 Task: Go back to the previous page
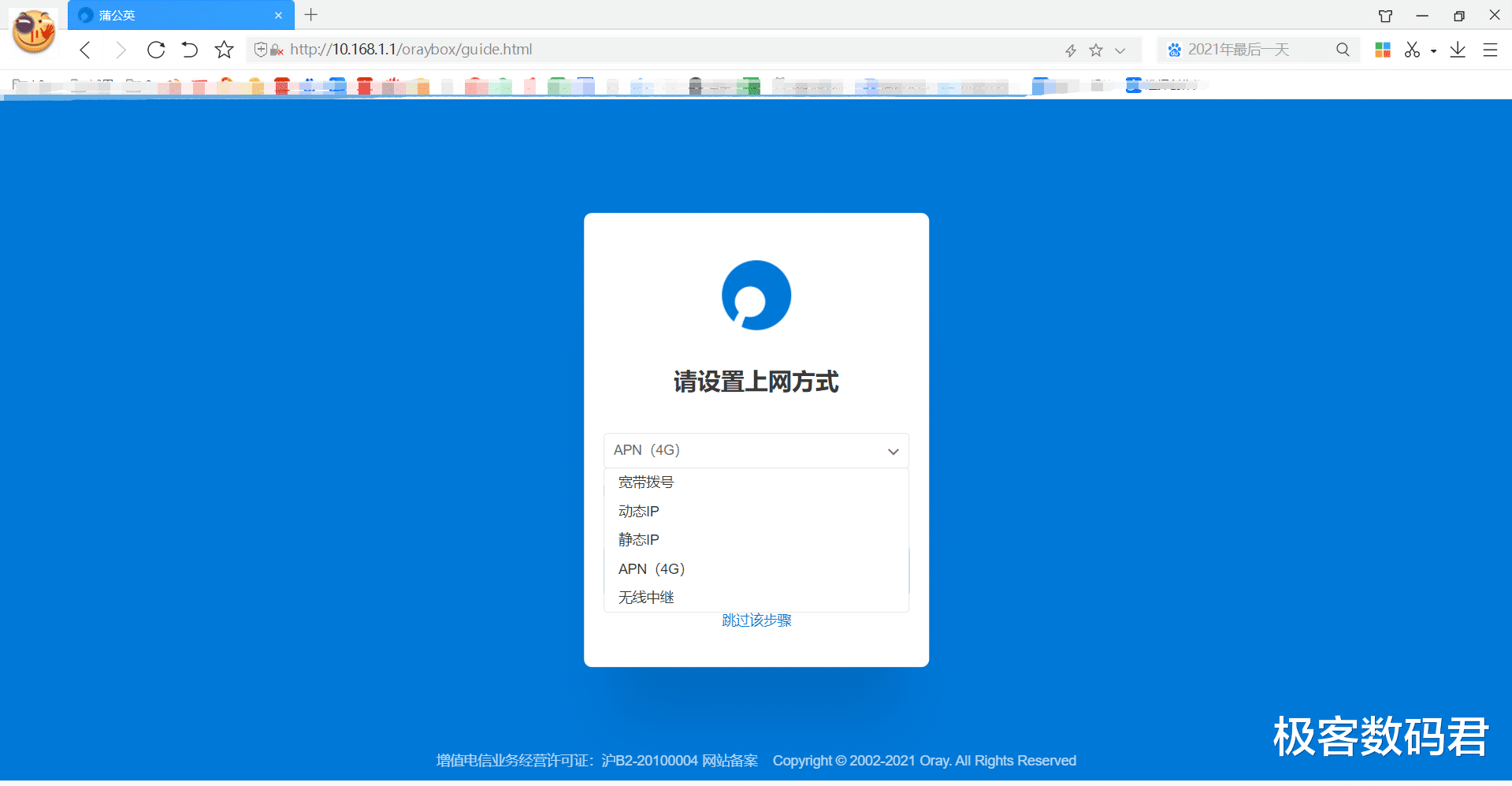point(85,50)
